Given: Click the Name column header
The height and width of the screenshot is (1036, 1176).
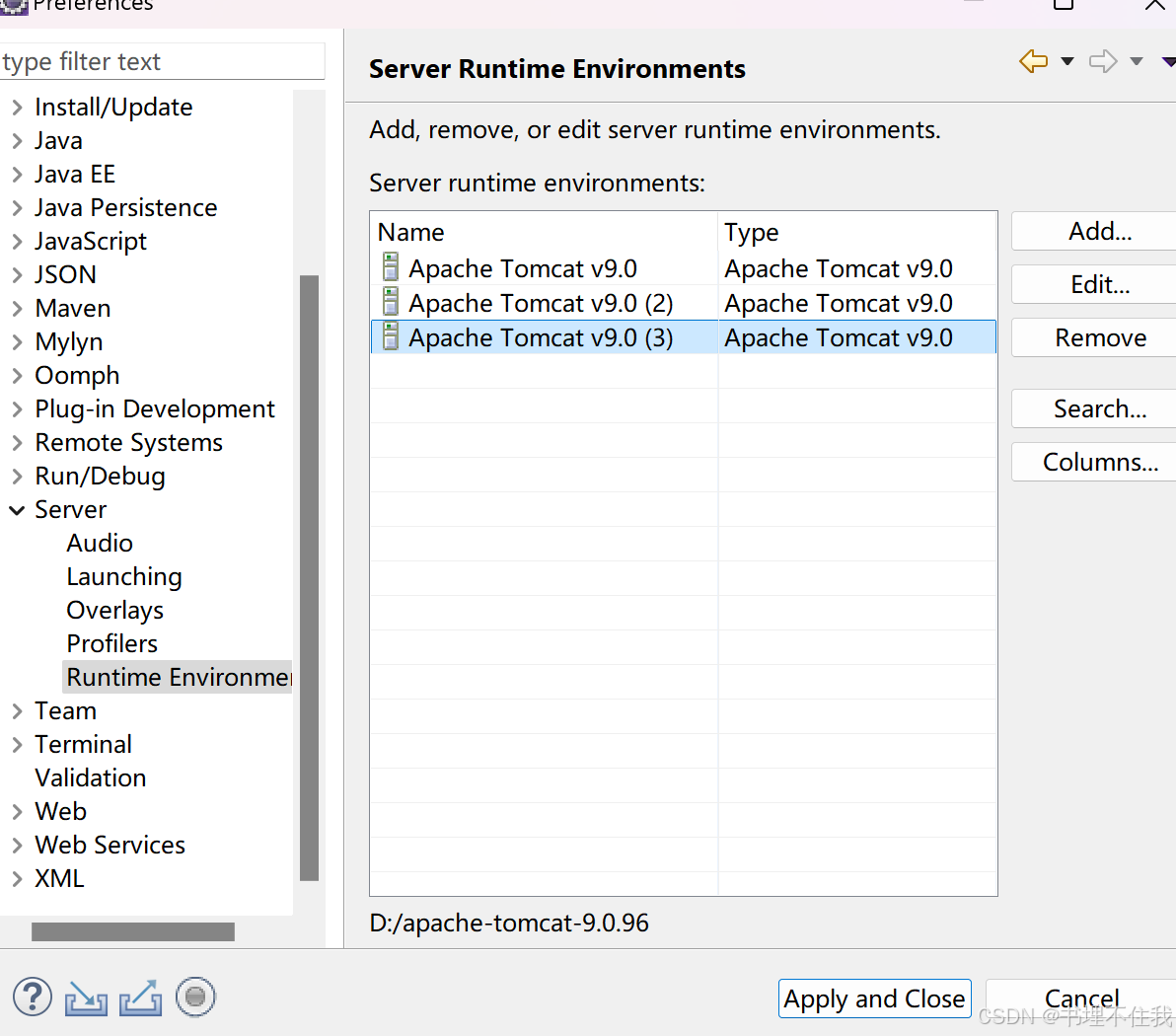Looking at the screenshot, I should tap(544, 232).
